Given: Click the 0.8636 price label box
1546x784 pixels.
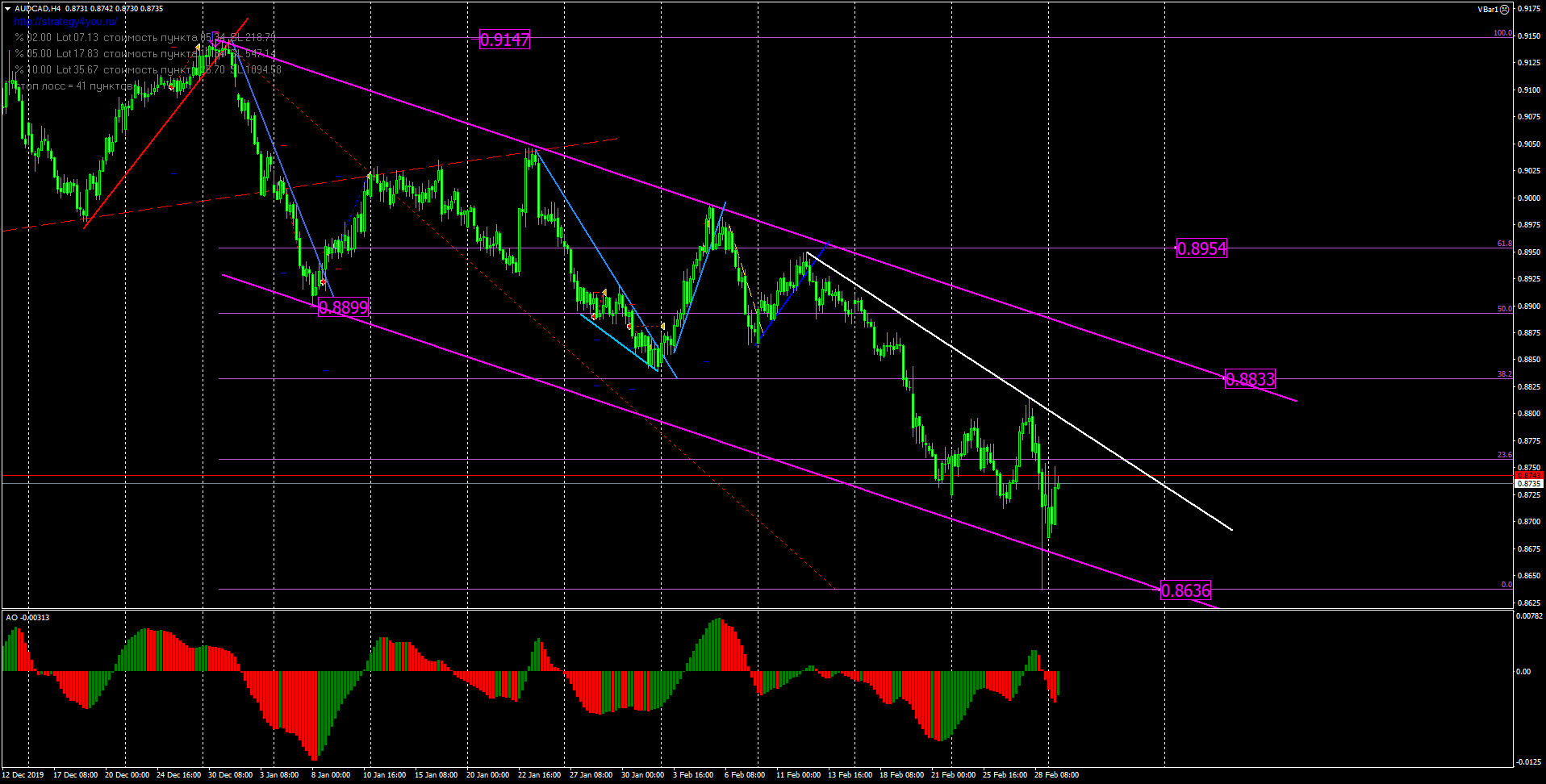Looking at the screenshot, I should pyautogui.click(x=1186, y=590).
